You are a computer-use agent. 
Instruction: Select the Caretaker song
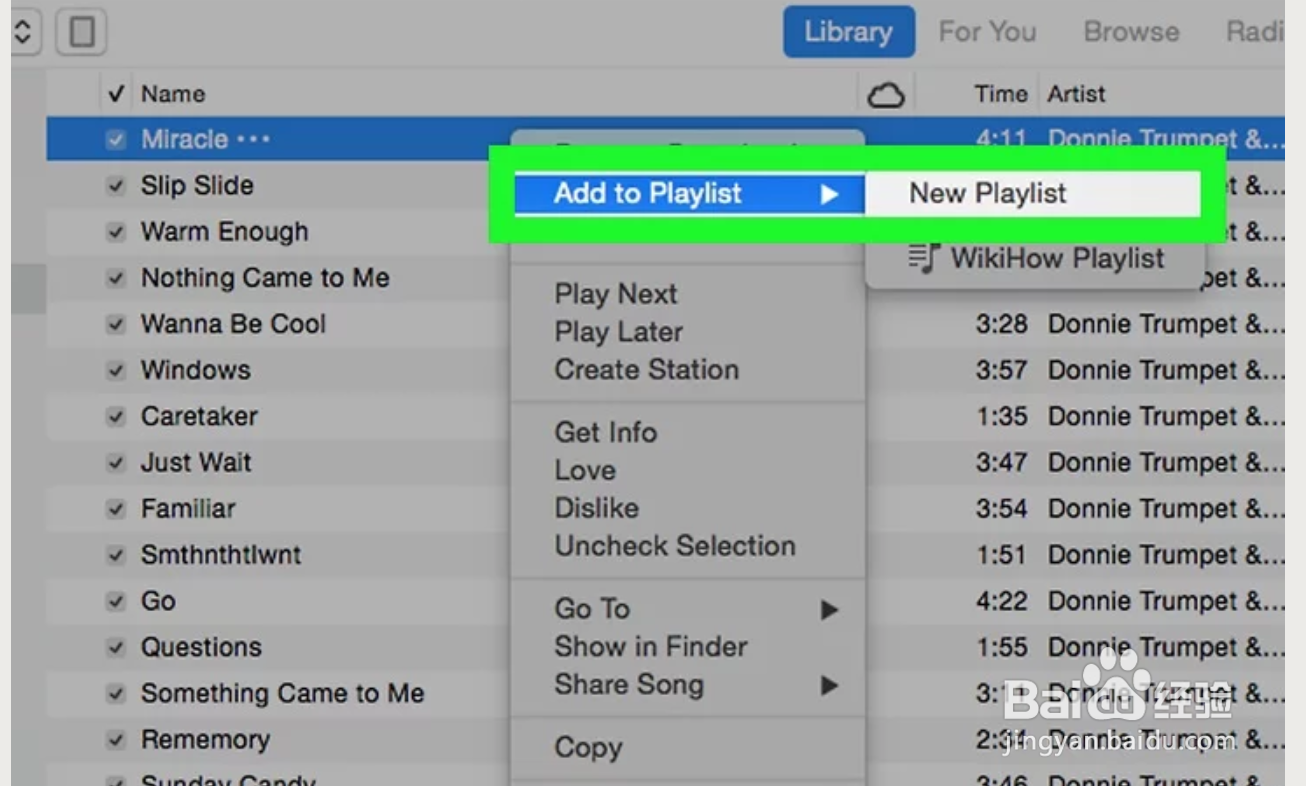click(x=199, y=416)
